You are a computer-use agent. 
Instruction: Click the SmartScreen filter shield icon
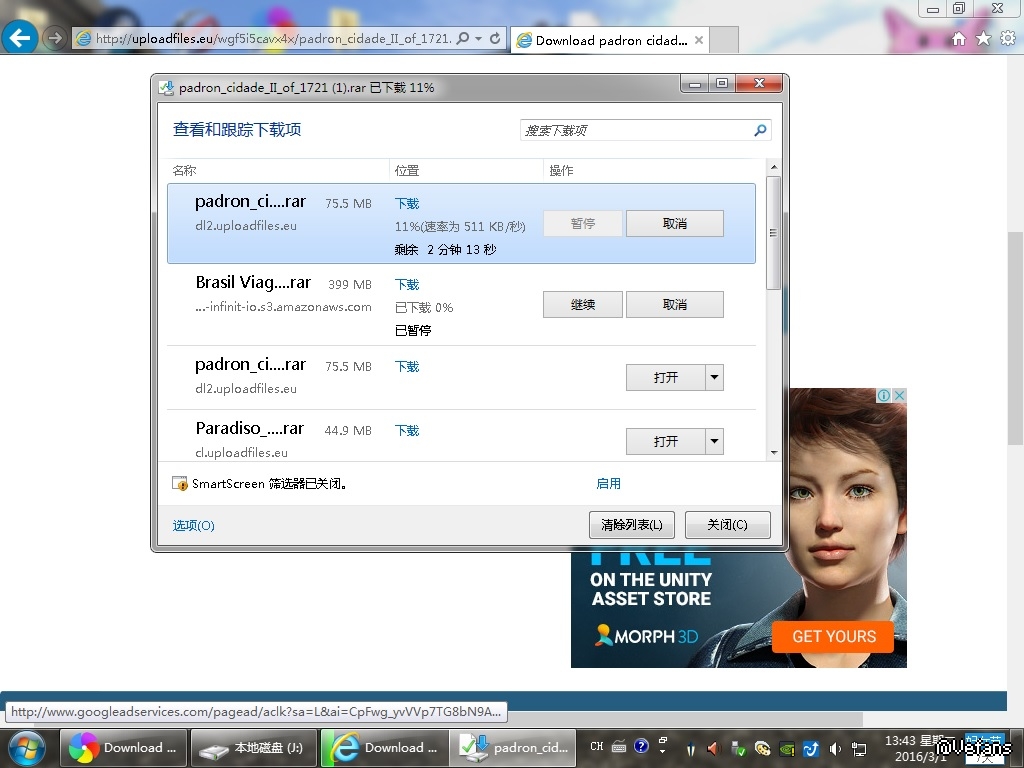point(180,484)
